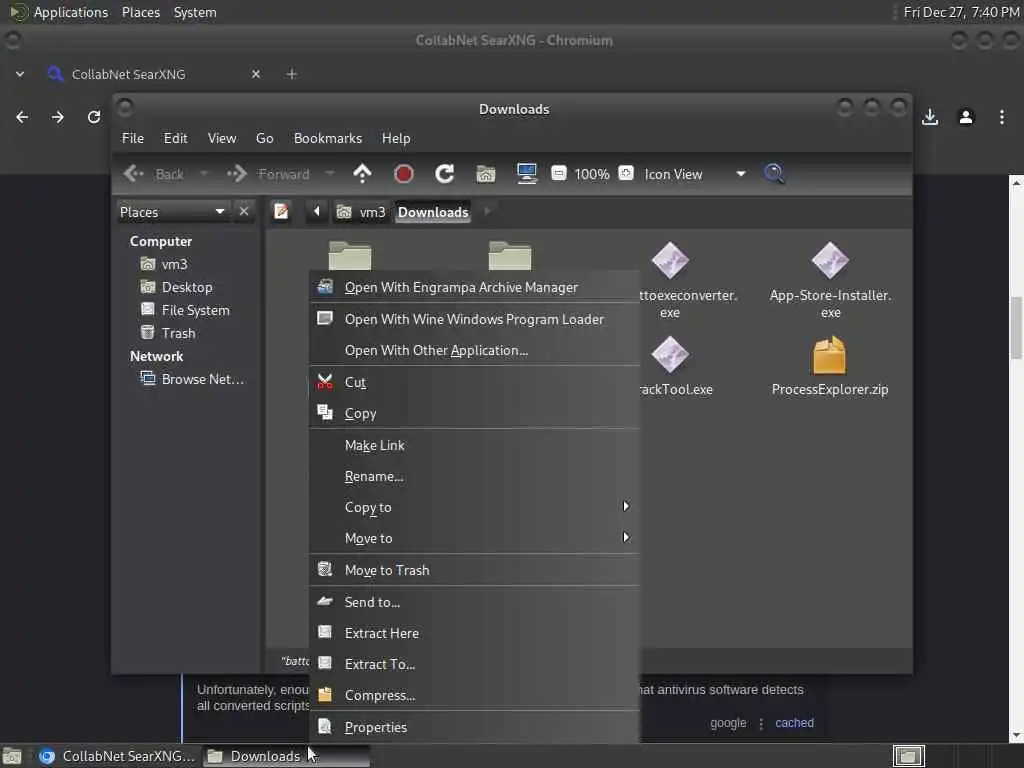Image resolution: width=1024 pixels, height=768 pixels.
Task: Close the CollabNet SearXNG tab
Action: (256, 74)
